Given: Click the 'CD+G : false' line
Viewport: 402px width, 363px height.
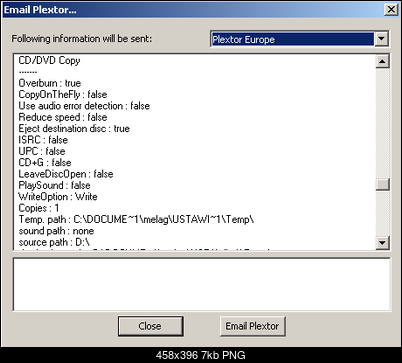Looking at the screenshot, I should [45, 163].
